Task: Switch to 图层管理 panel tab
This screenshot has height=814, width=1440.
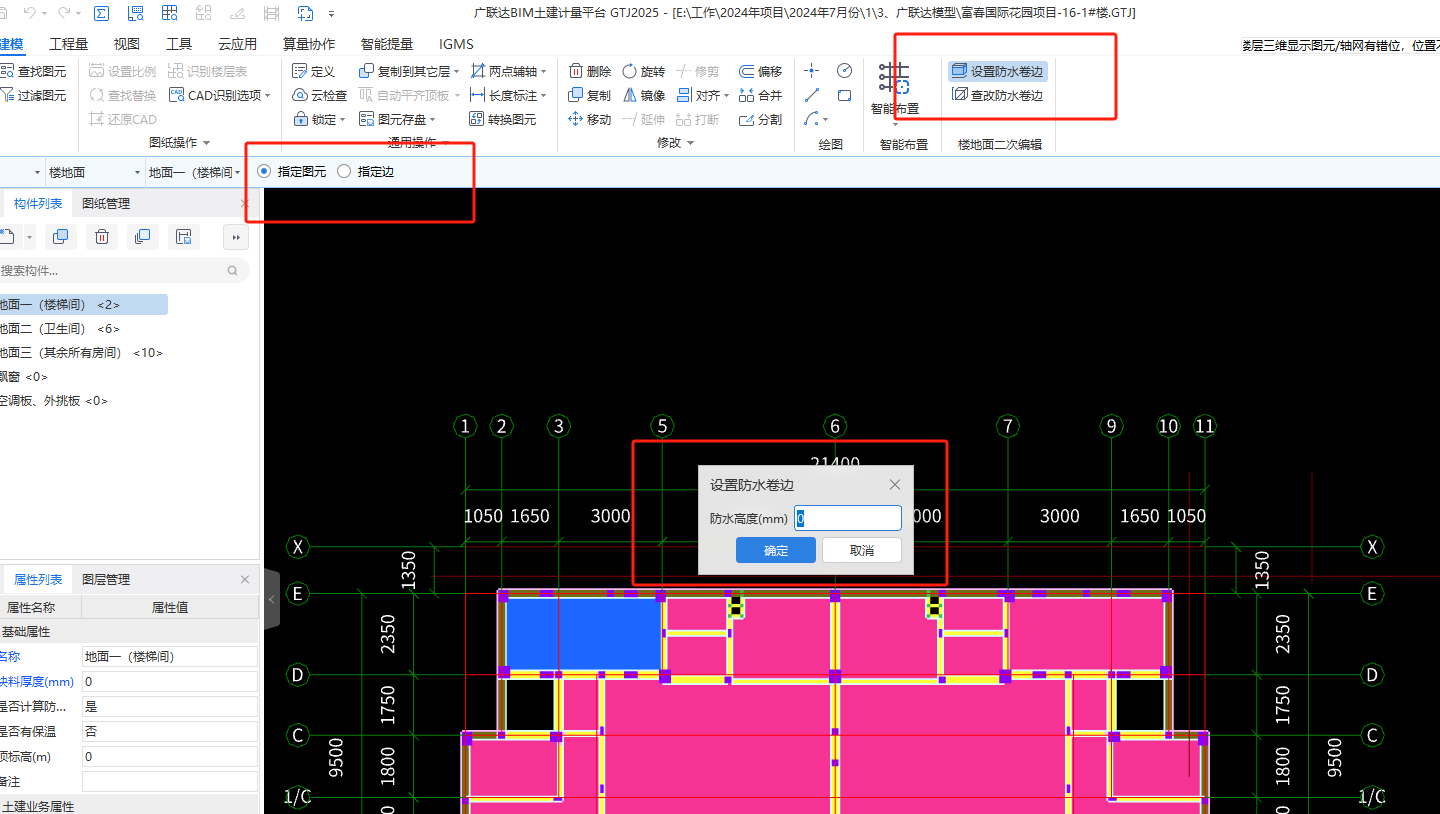Action: point(106,579)
